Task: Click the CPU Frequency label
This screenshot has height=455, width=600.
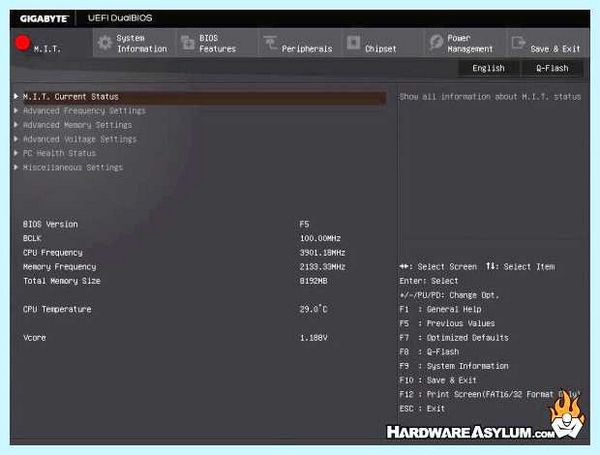Action: pyautogui.click(x=52, y=253)
